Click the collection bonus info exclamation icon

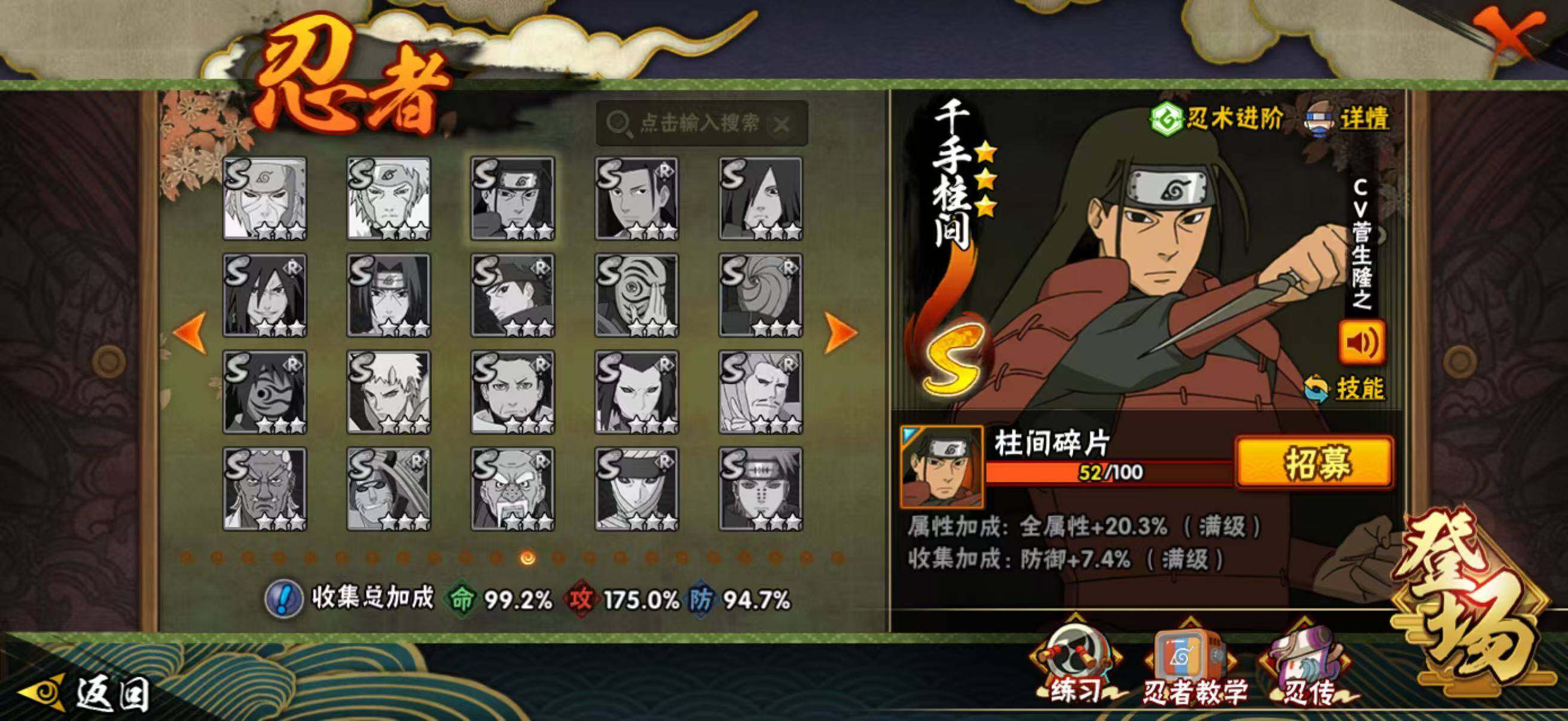(x=283, y=598)
